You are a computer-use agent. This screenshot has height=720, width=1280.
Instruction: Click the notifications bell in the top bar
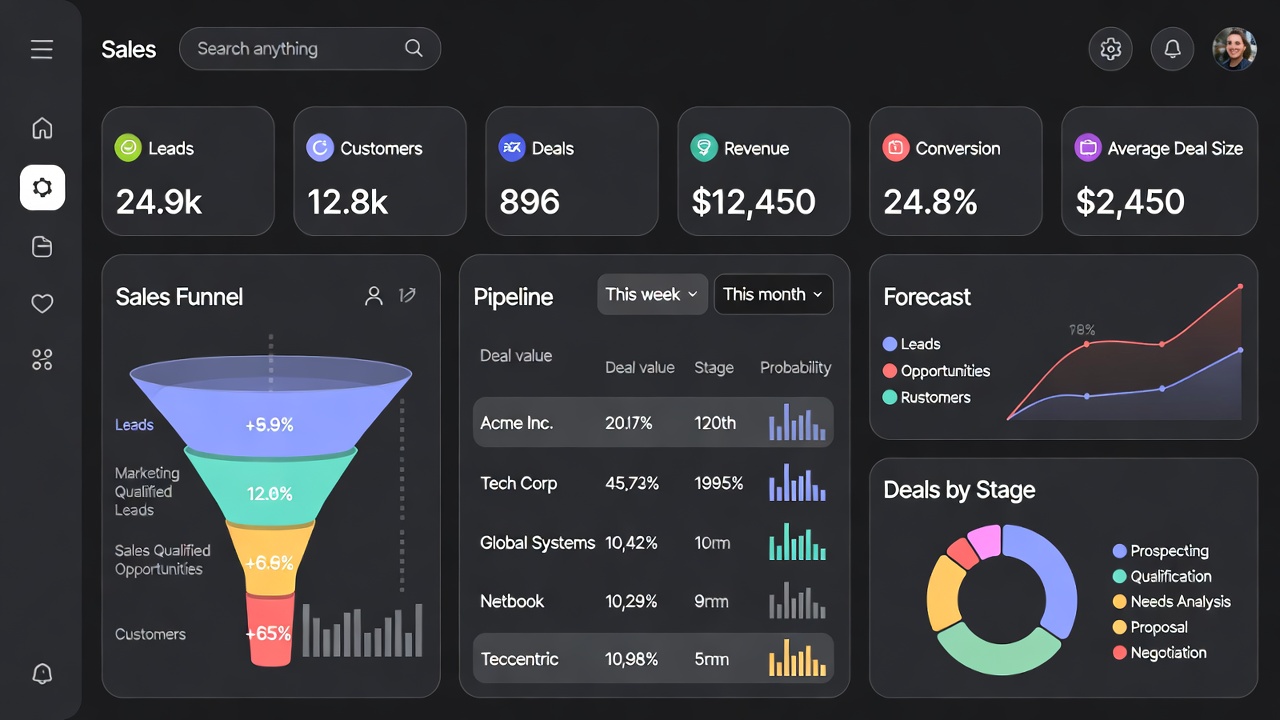click(x=1172, y=48)
